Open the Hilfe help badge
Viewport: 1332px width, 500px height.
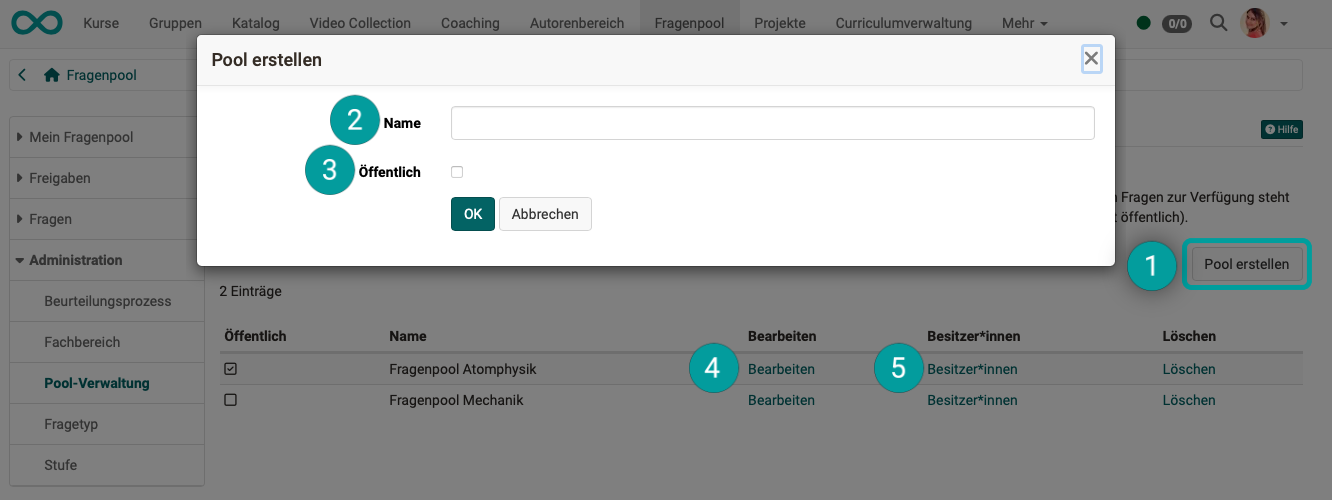1282,129
